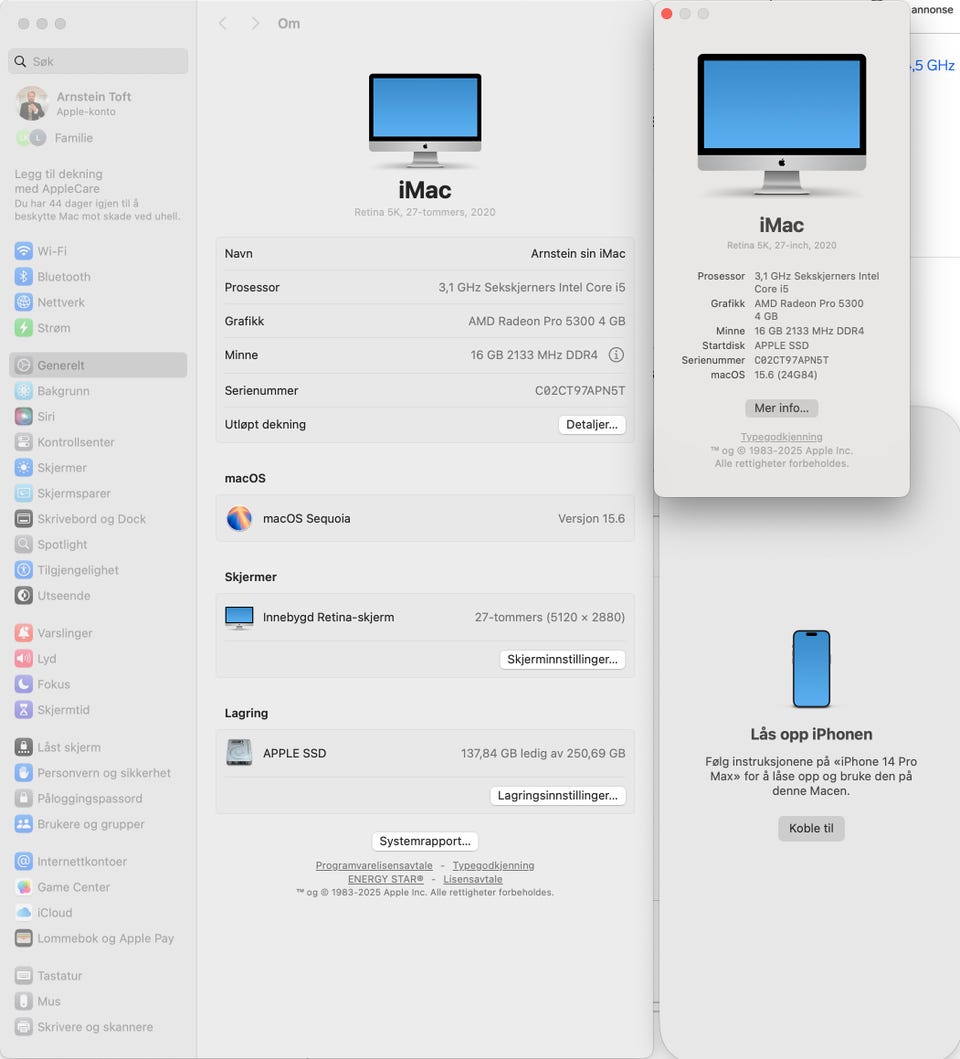Click 137,84 GB ledig av 250,69 GB
960x1059 pixels.
[x=543, y=754]
